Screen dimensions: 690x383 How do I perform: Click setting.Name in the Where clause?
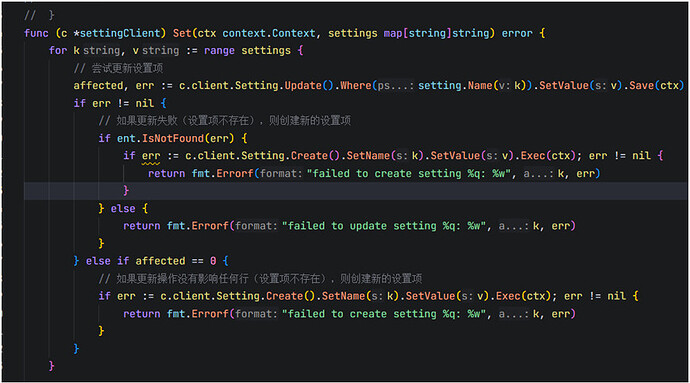click(x=455, y=85)
